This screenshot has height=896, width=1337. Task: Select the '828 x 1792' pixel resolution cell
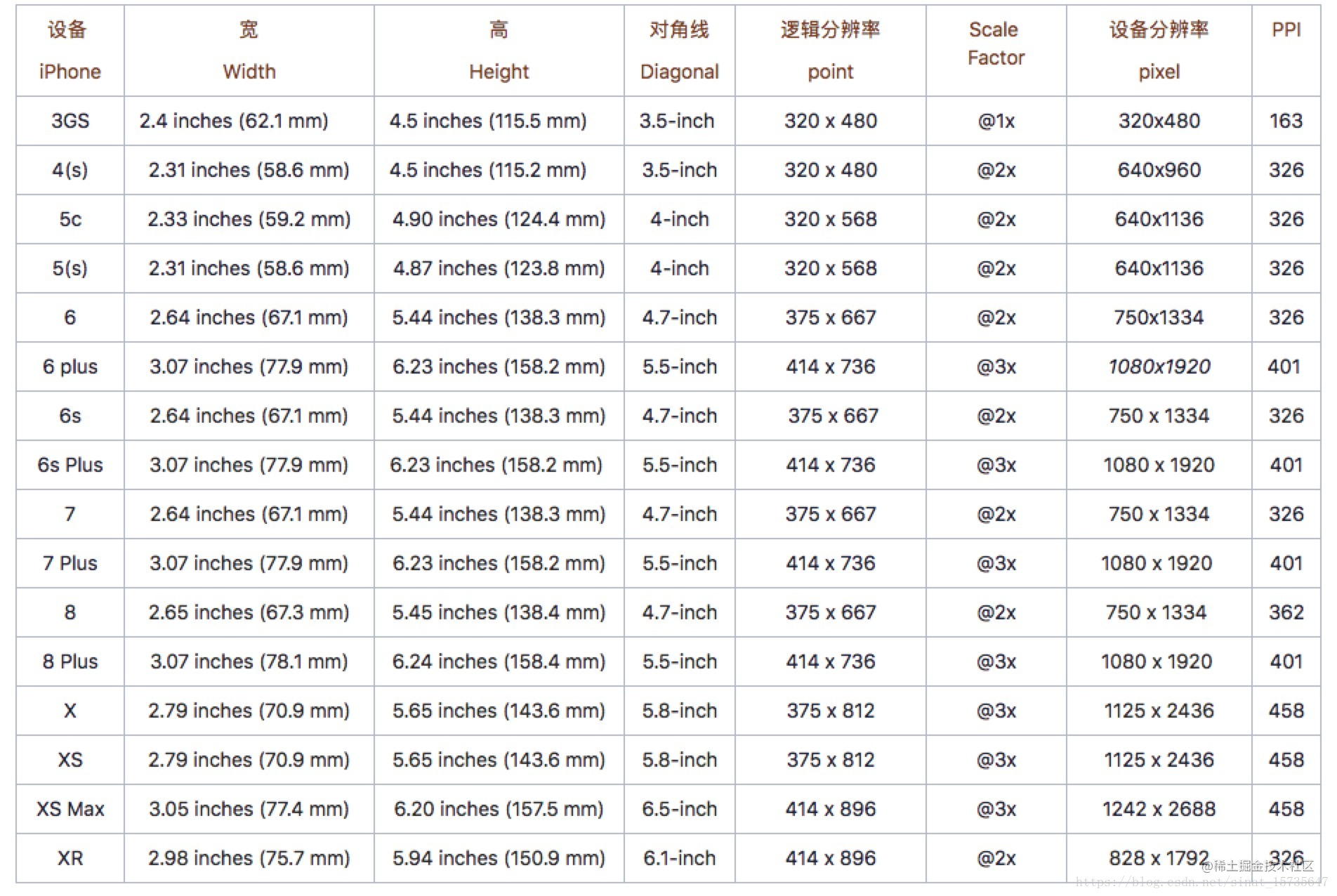tap(1159, 858)
